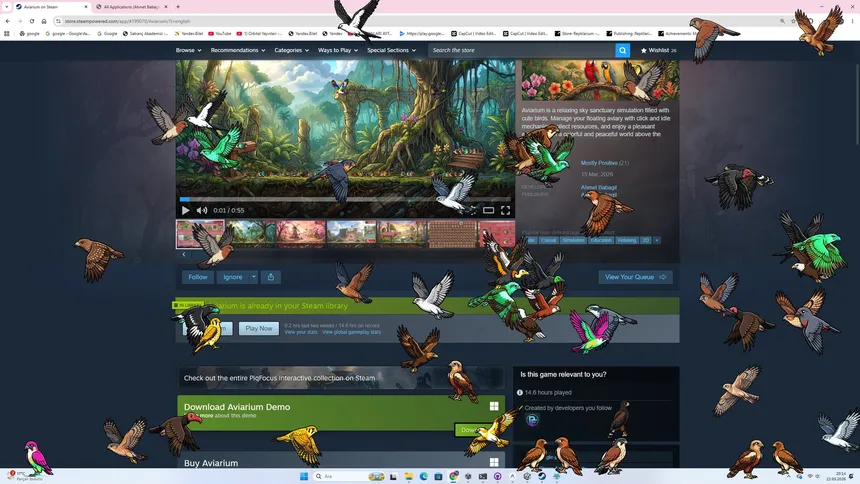860x484 pixels.
Task: Enter fullscreen on the trailer player
Action: [505, 210]
